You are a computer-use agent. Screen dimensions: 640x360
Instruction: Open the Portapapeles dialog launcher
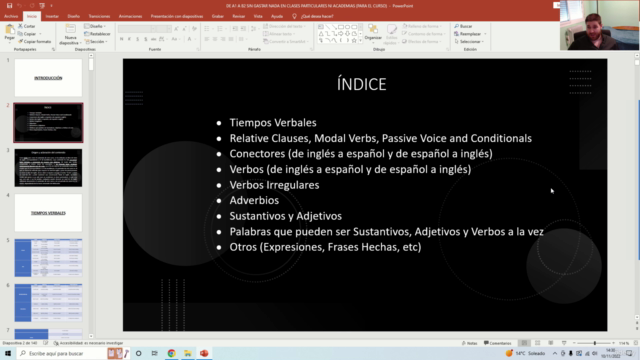point(53,49)
